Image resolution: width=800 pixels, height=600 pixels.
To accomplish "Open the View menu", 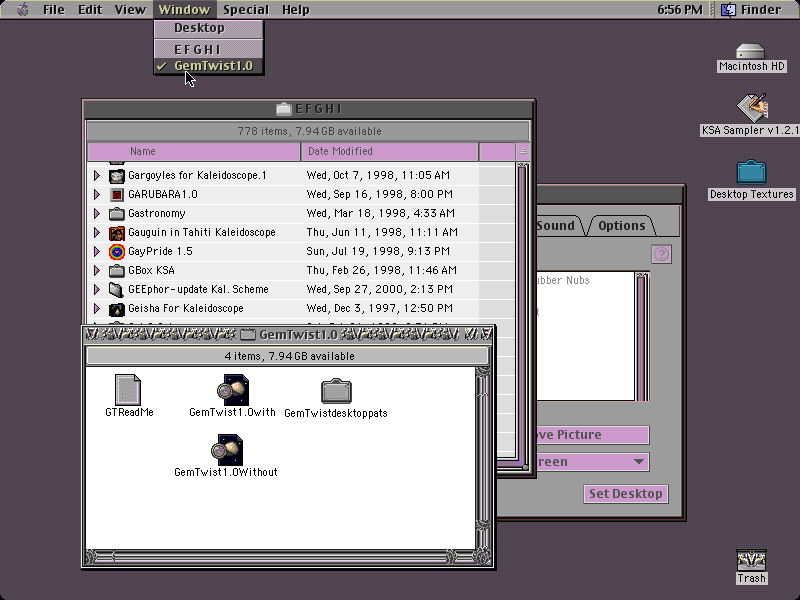I will [x=130, y=9].
